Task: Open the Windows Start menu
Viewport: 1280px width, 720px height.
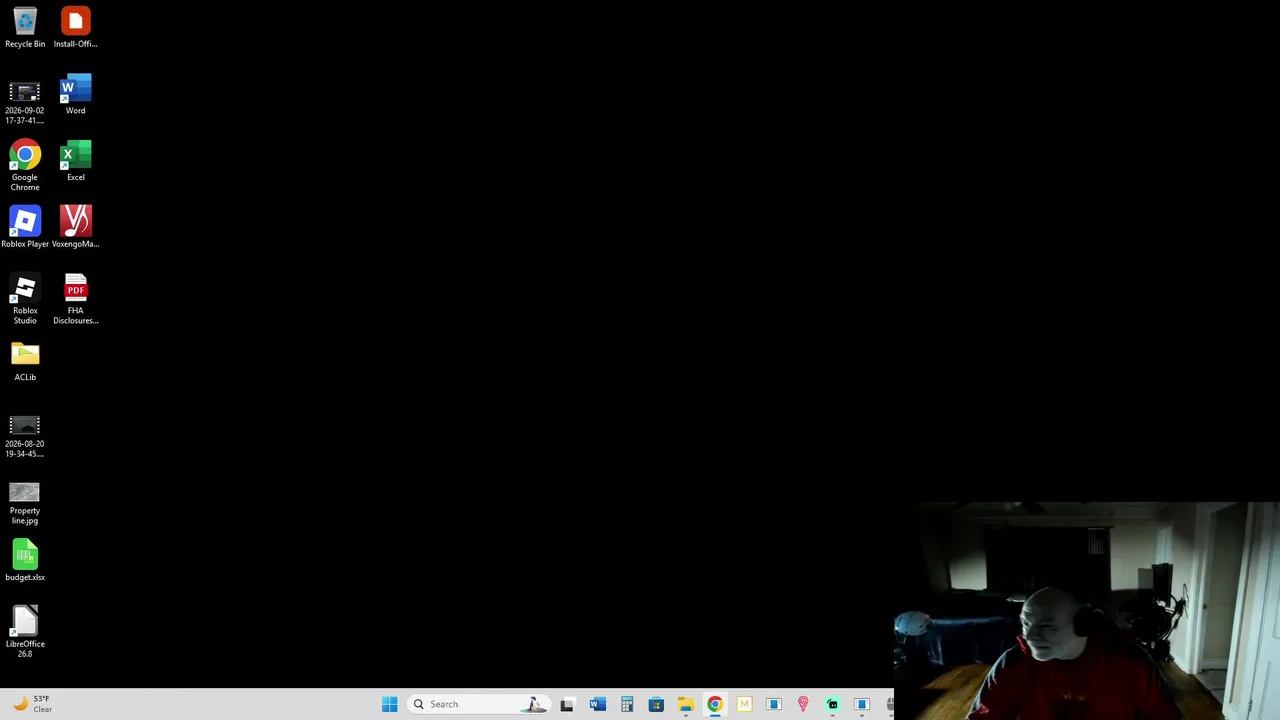Action: [x=389, y=704]
